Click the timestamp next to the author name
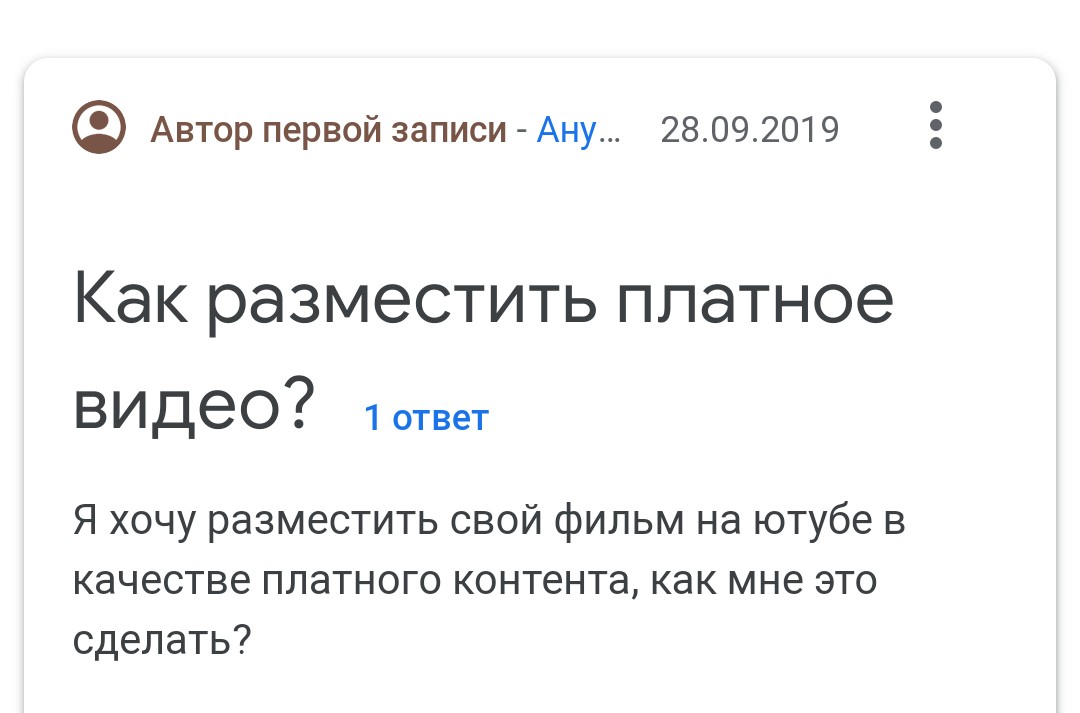The image size is (1080, 713). pos(749,130)
